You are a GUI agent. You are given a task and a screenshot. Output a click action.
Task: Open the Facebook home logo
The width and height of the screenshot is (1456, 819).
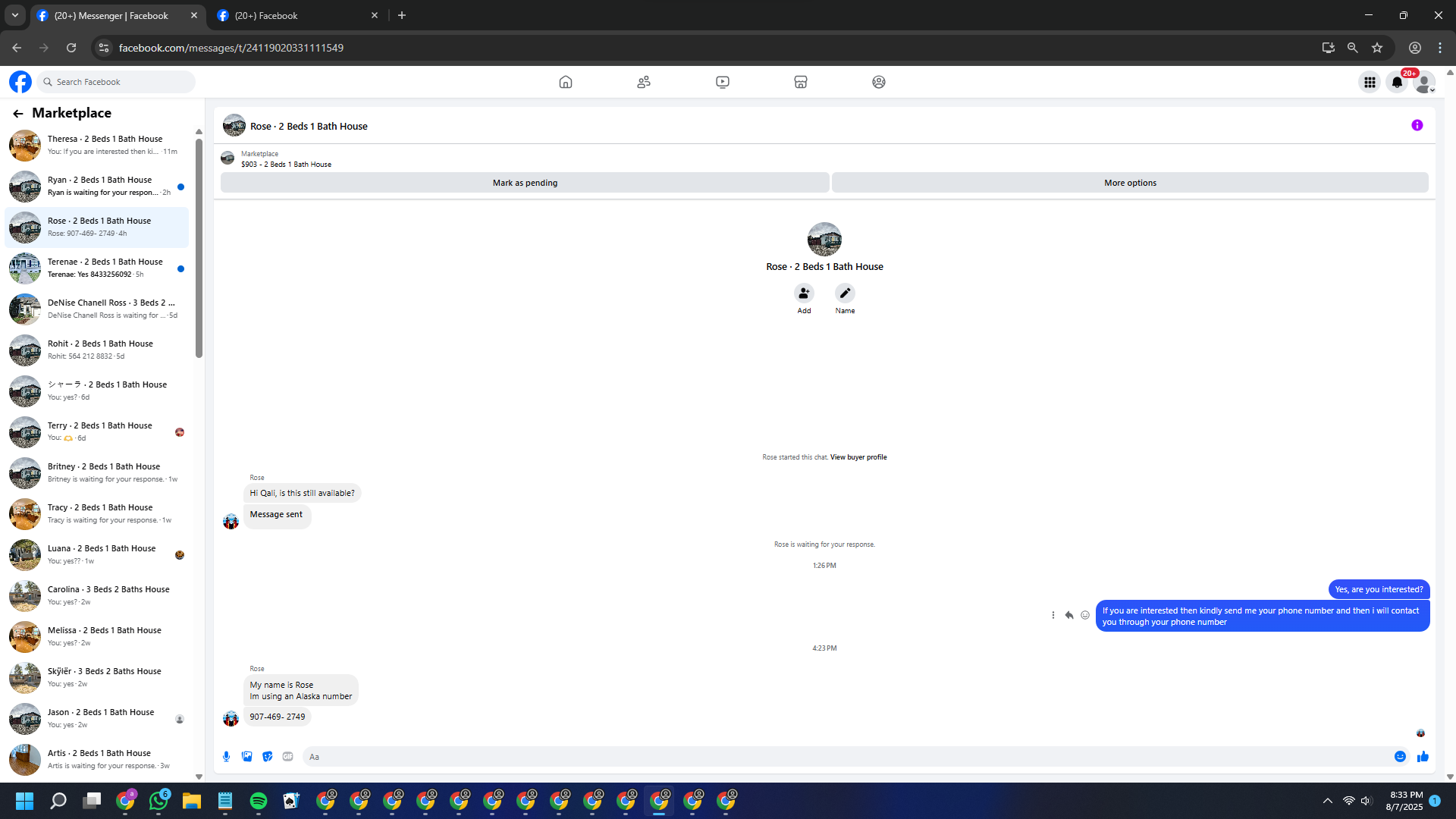coord(20,82)
